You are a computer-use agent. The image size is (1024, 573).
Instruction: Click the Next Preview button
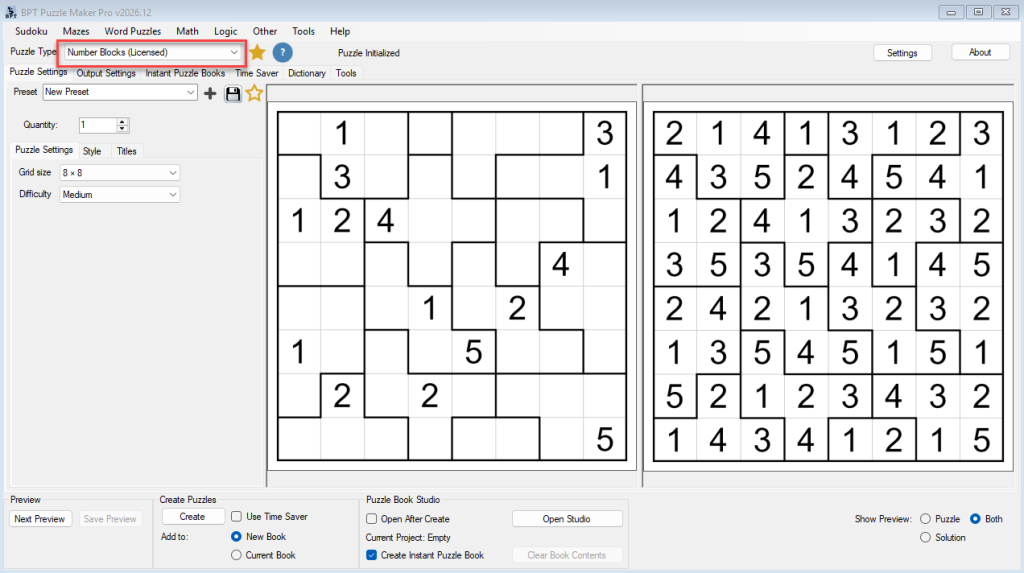pyautogui.click(x=40, y=519)
